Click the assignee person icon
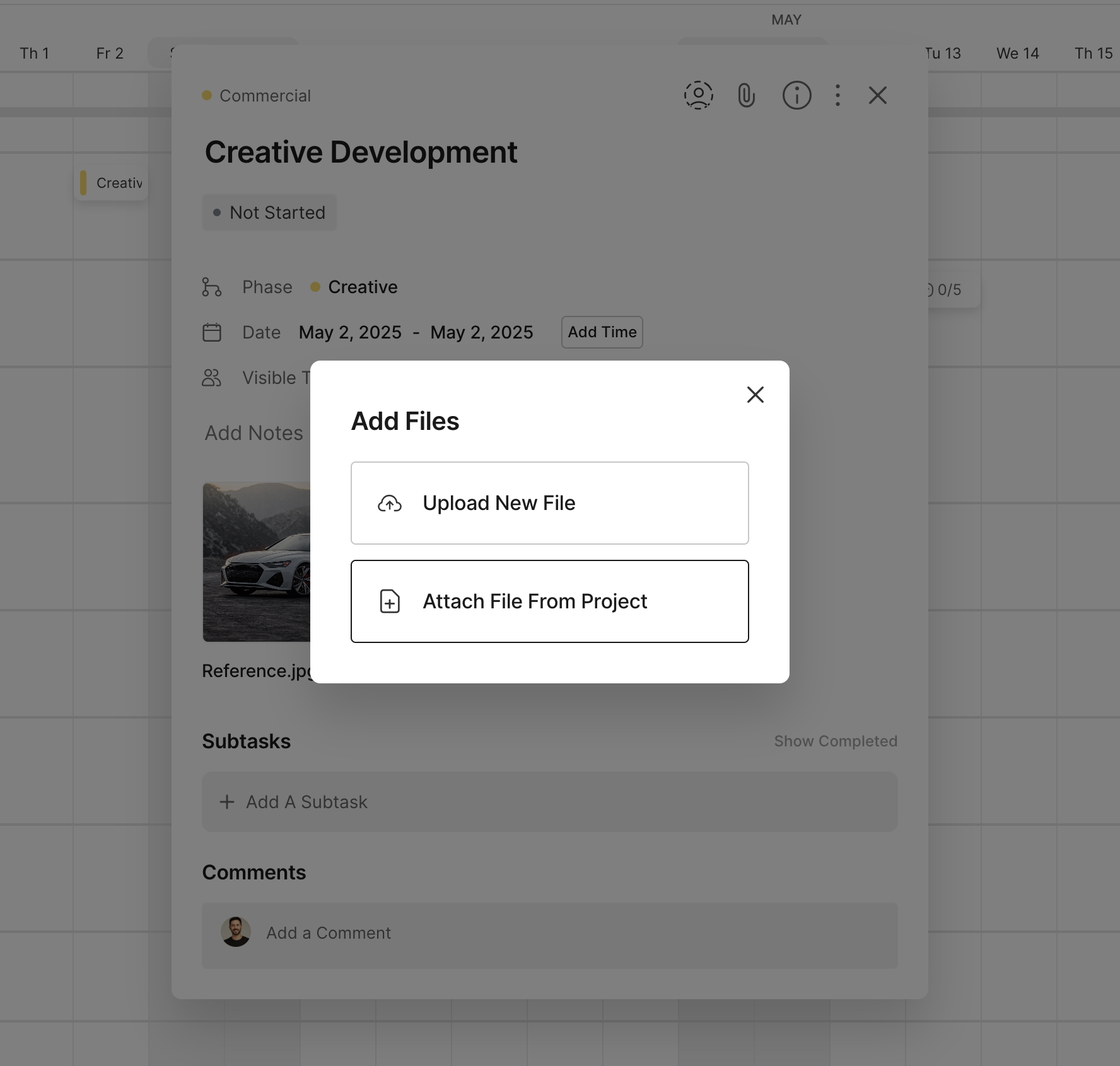1120x1066 pixels. tap(698, 95)
